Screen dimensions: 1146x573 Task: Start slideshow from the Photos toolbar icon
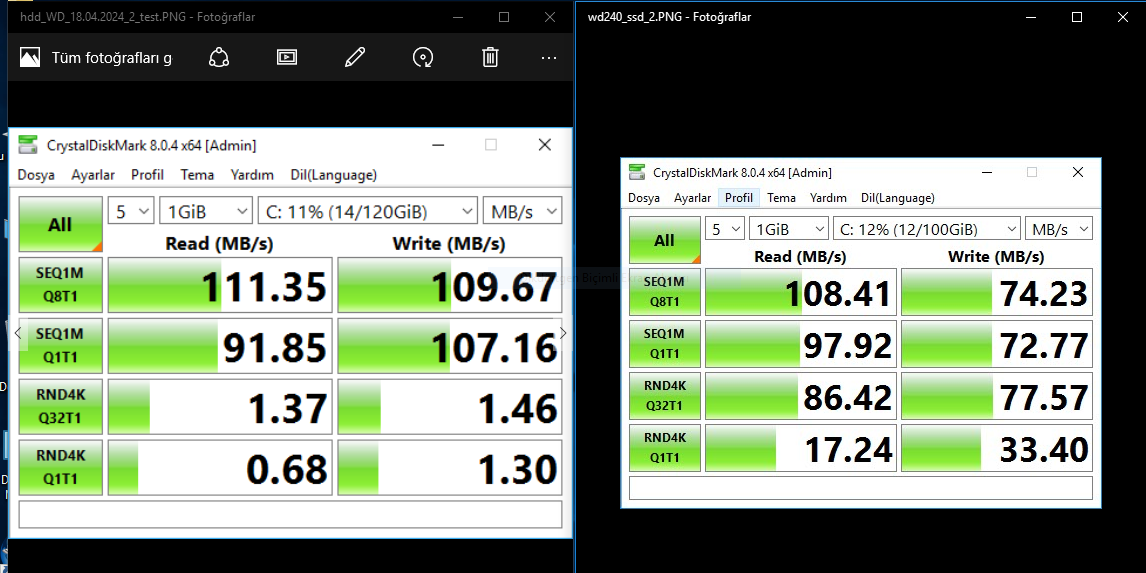pyautogui.click(x=286, y=57)
